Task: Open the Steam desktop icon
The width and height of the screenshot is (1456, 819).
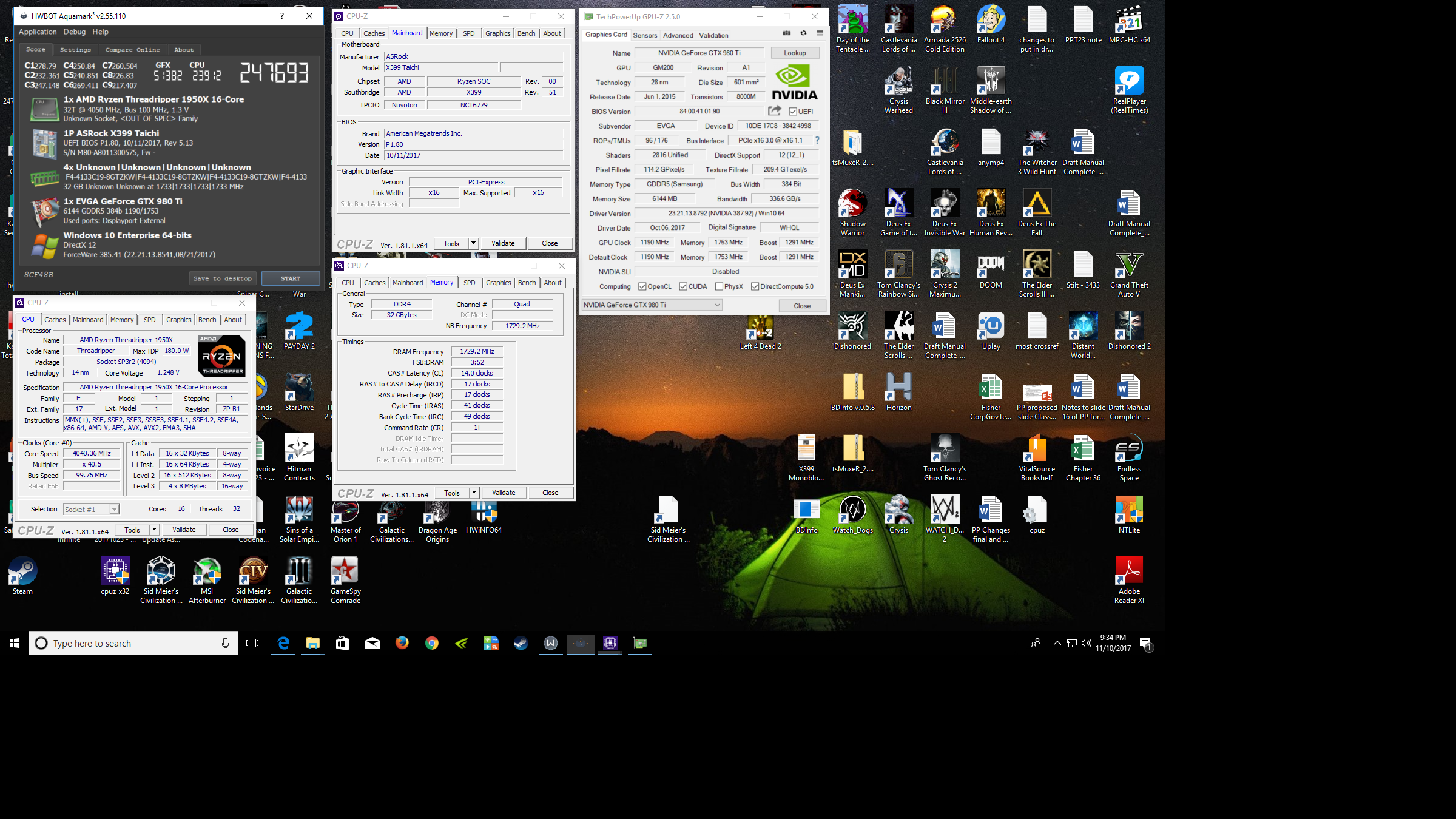Action: point(22,576)
